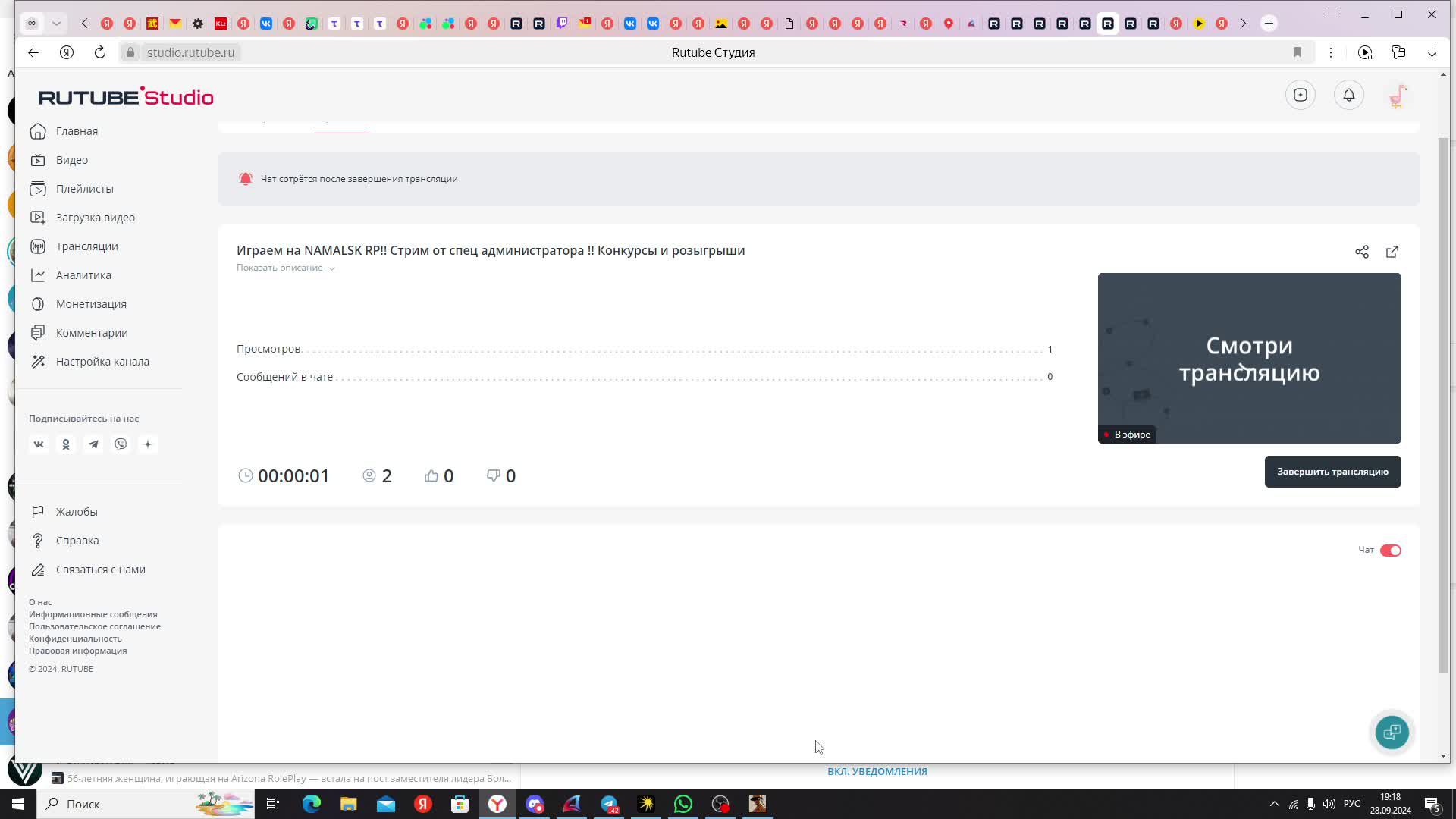Viewport: 1456px width, 819px height.
Task: Bookmark this page icon
Action: (x=1298, y=52)
